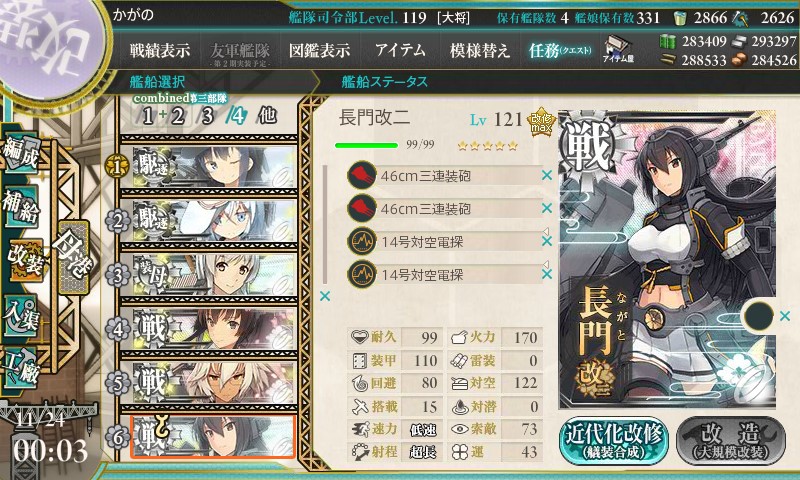
Task: Click the green HP bar of 長門改二
Action: click(x=366, y=145)
